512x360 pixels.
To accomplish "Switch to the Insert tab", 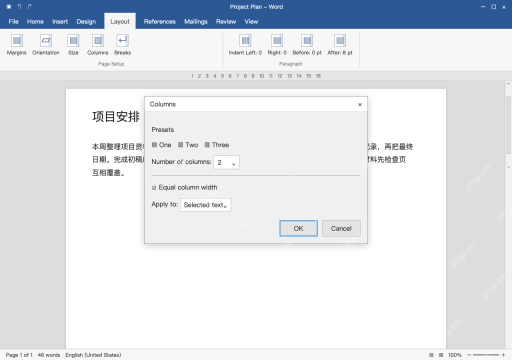I will [x=60, y=22].
